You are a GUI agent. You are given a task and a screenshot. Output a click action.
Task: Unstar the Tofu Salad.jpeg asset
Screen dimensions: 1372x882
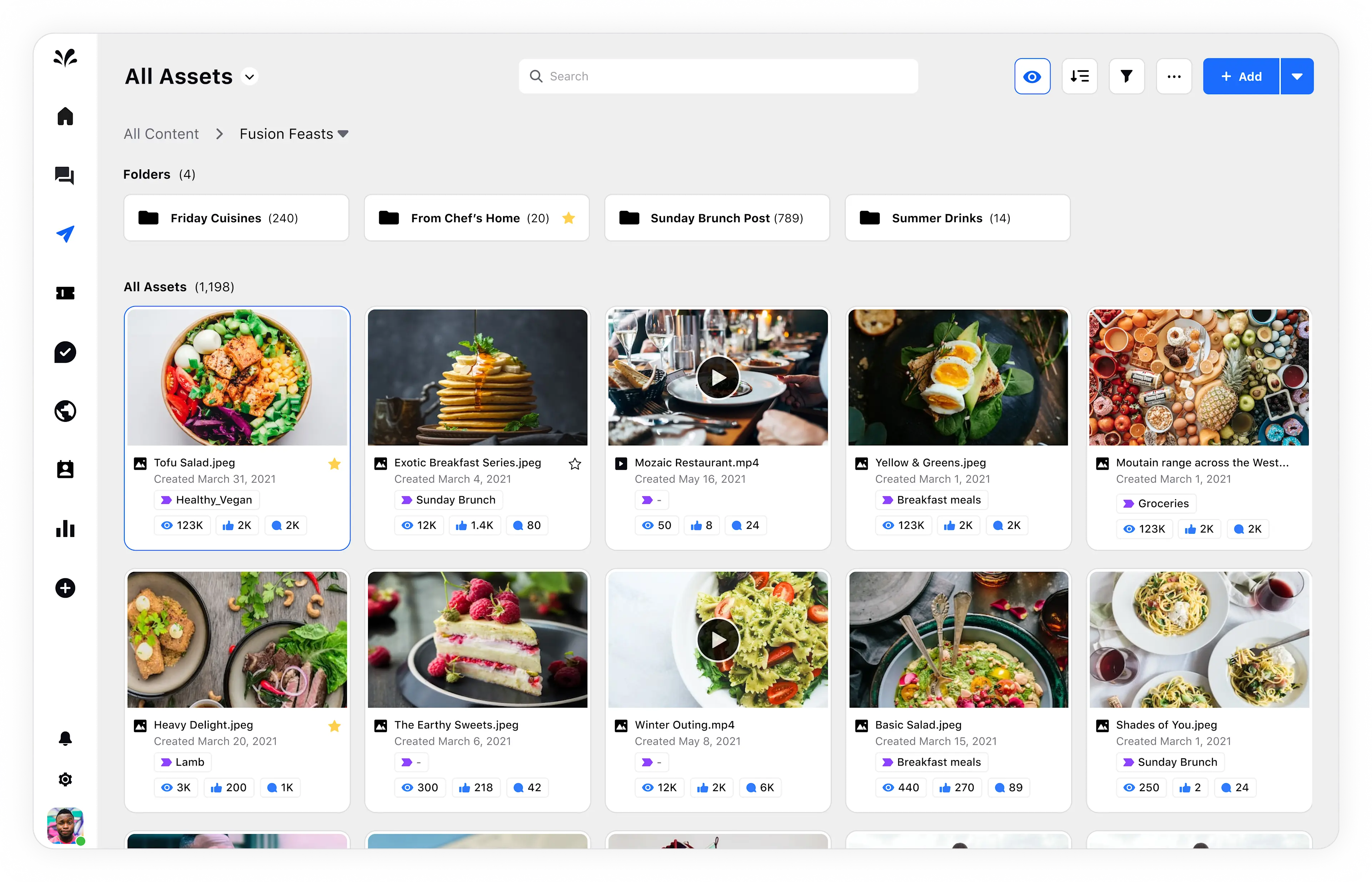coord(334,463)
